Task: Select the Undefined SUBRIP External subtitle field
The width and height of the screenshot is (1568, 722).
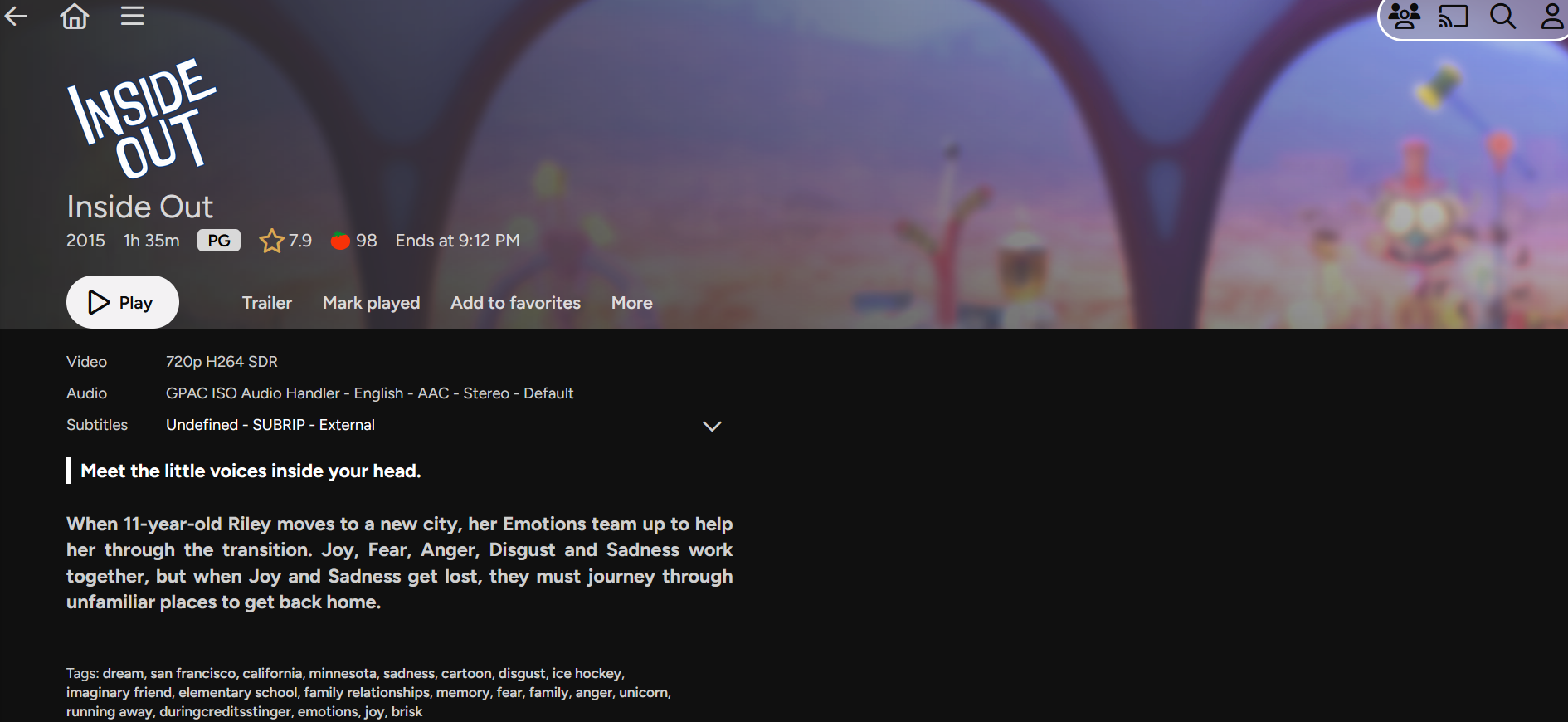Action: [x=444, y=425]
